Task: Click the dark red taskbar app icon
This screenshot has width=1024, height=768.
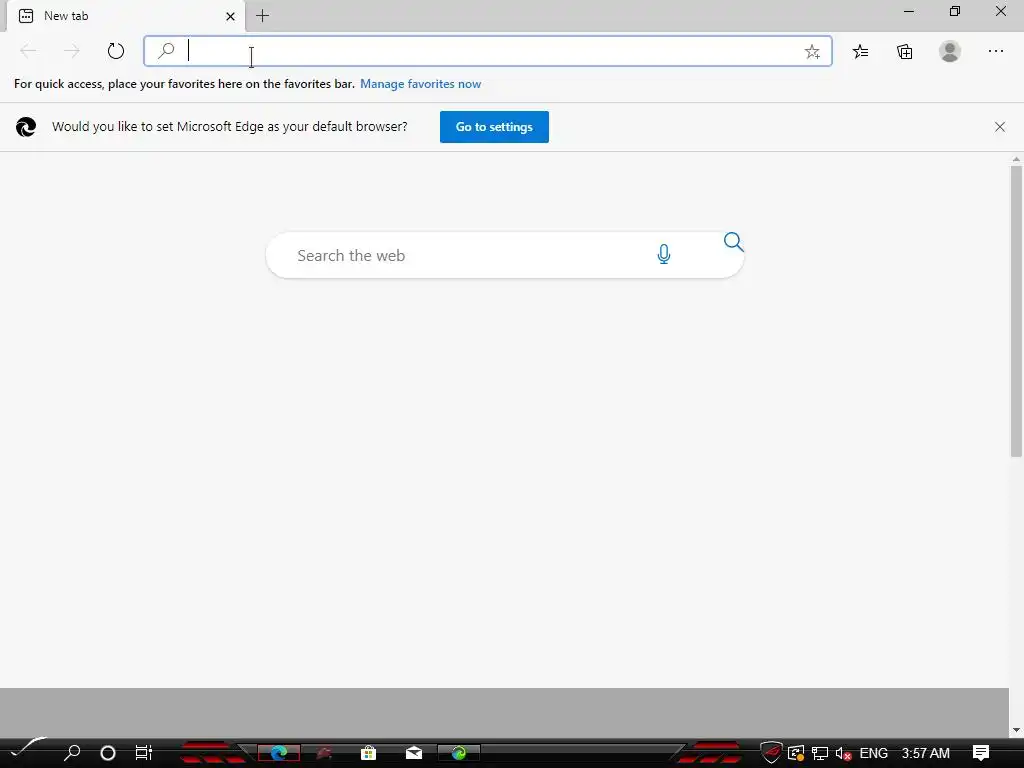Action: 324,753
